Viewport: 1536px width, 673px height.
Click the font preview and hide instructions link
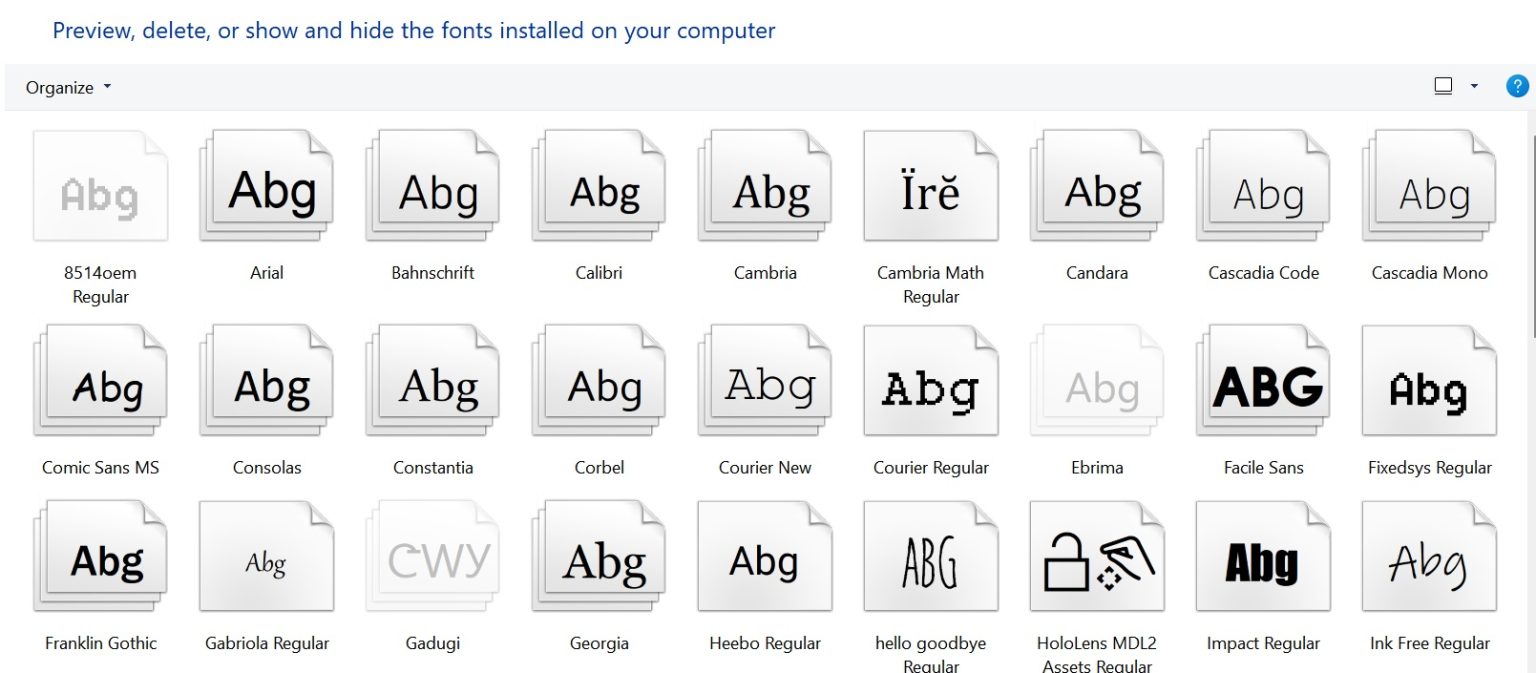point(414,30)
